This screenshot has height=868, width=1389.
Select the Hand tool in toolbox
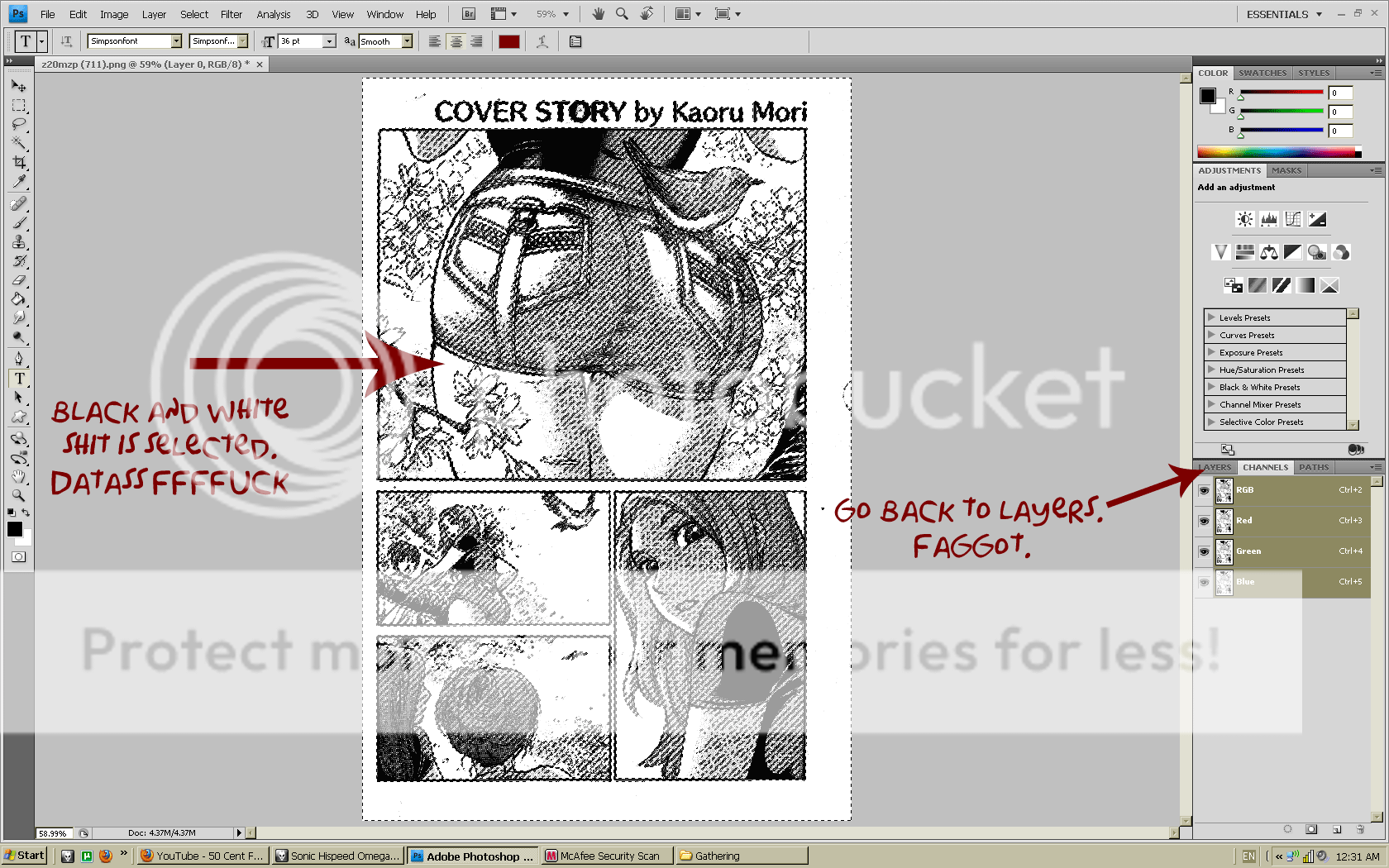point(19,477)
